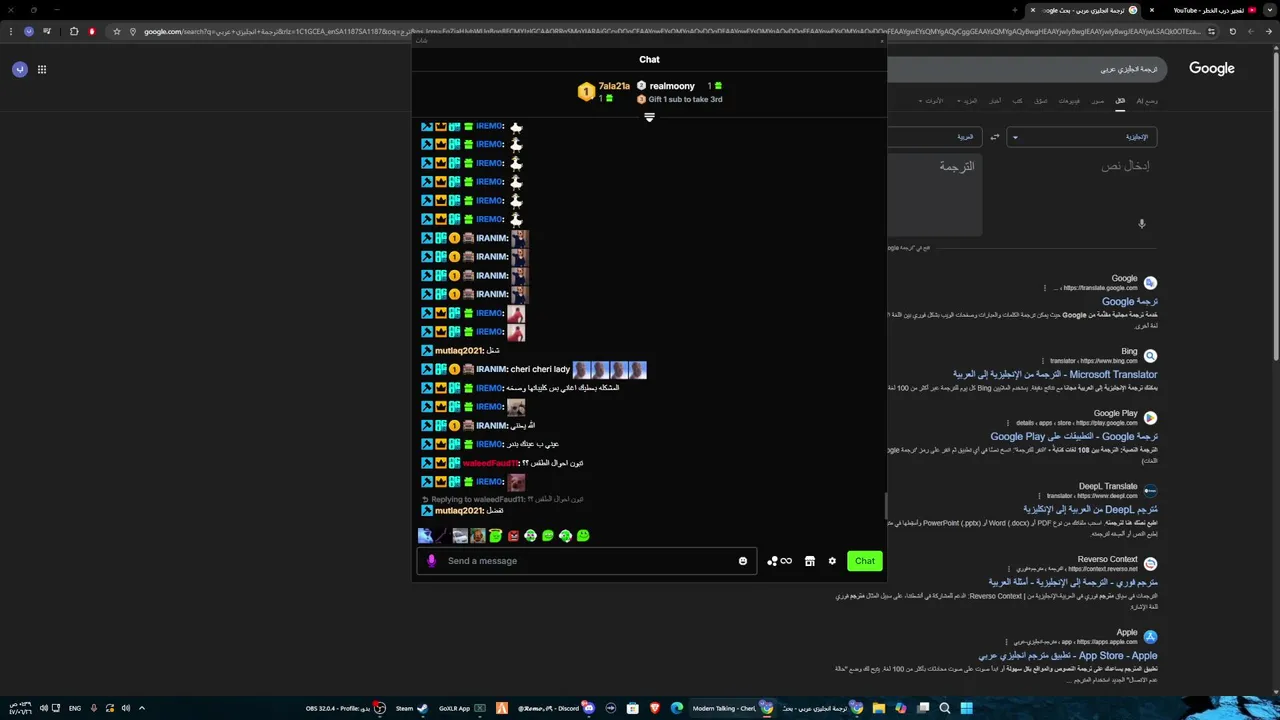Click username mutlaq2021 in last message
The width and height of the screenshot is (1280, 720).
coord(459,511)
